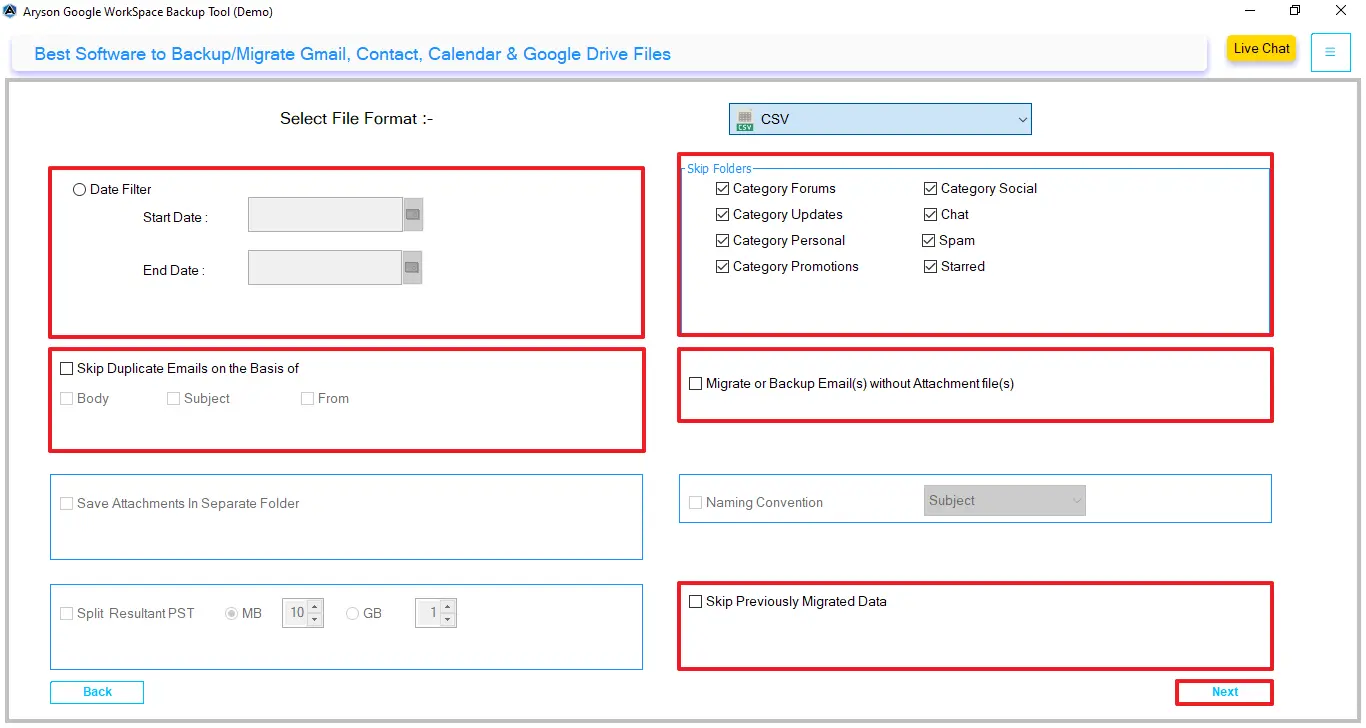
Task: Increase the MB split size stepper
Action: (315, 607)
